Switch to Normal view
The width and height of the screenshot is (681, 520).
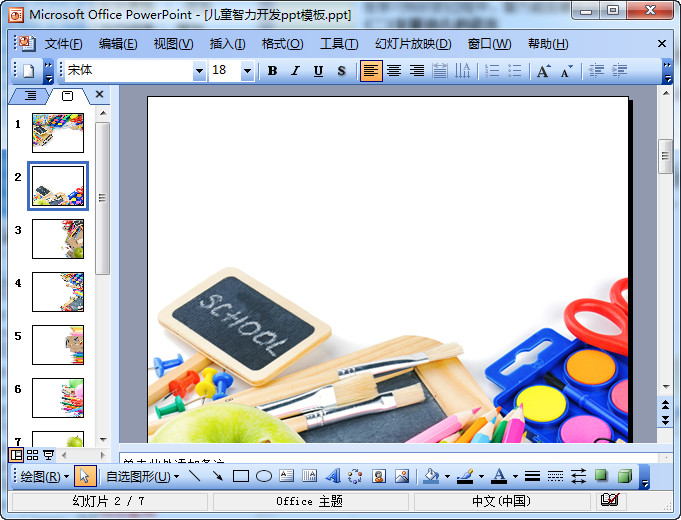coord(16,455)
